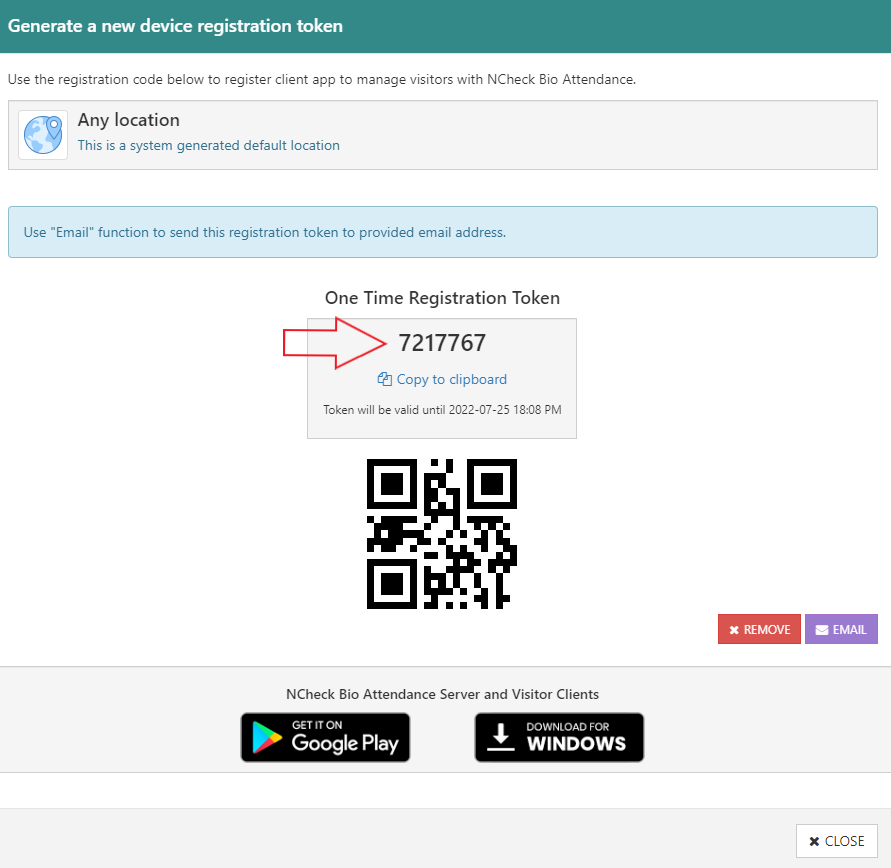Remove the registration token

point(759,629)
